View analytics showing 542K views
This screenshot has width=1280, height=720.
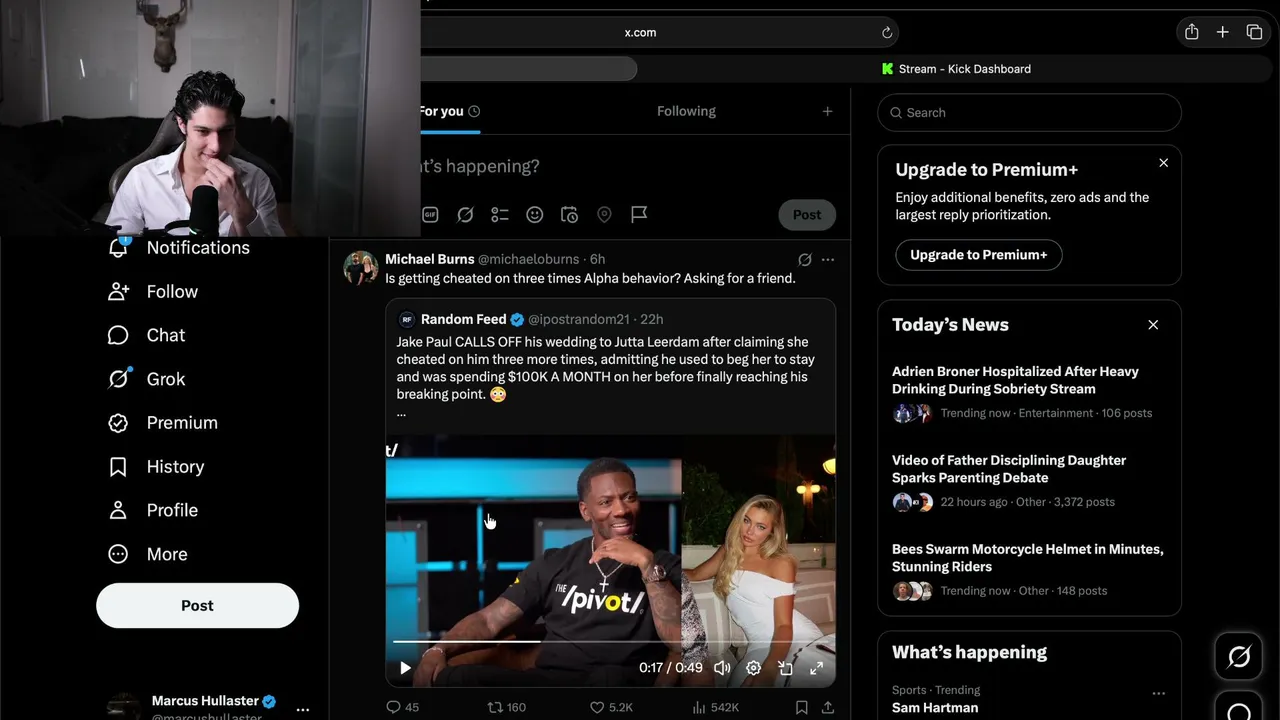(715, 707)
